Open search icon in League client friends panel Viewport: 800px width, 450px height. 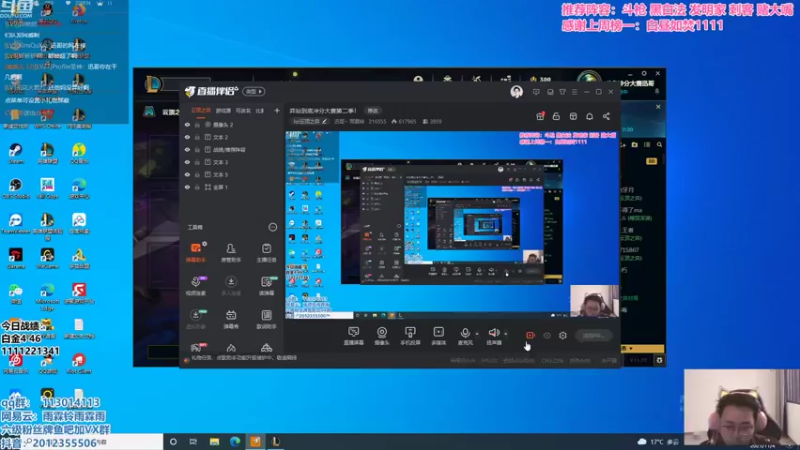point(659,145)
